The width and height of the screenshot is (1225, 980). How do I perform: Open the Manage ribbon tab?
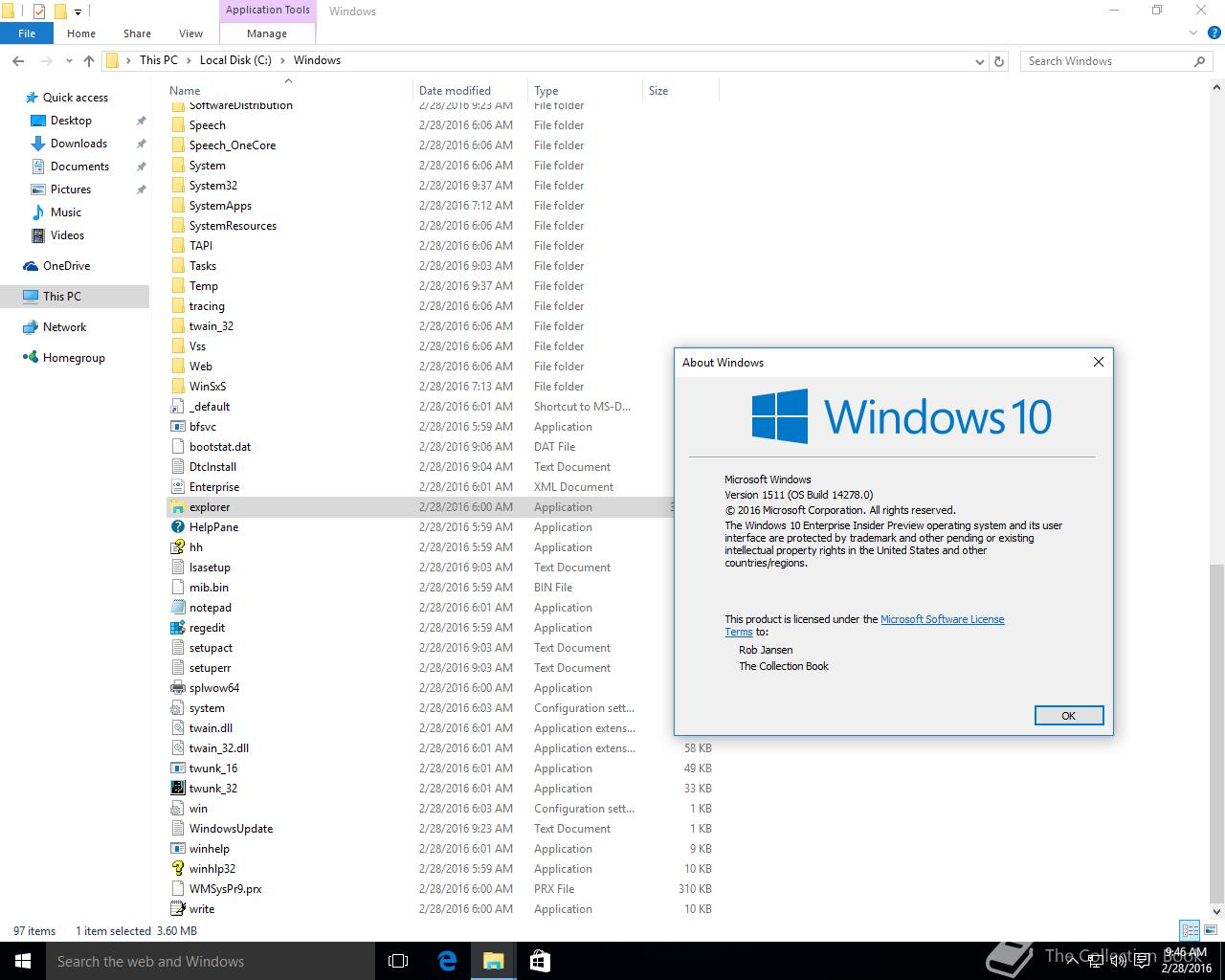tap(267, 33)
